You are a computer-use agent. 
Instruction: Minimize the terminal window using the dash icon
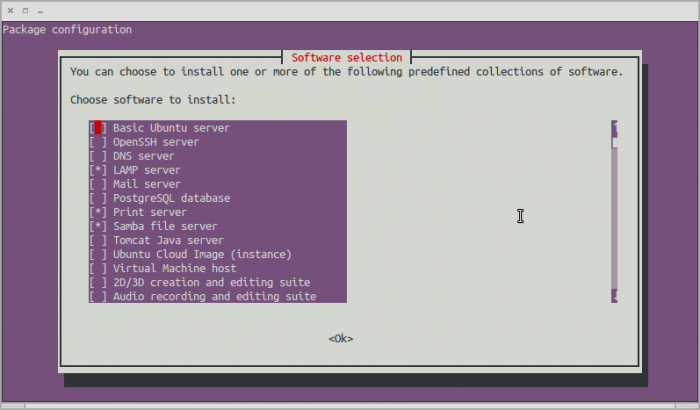(x=42, y=9)
